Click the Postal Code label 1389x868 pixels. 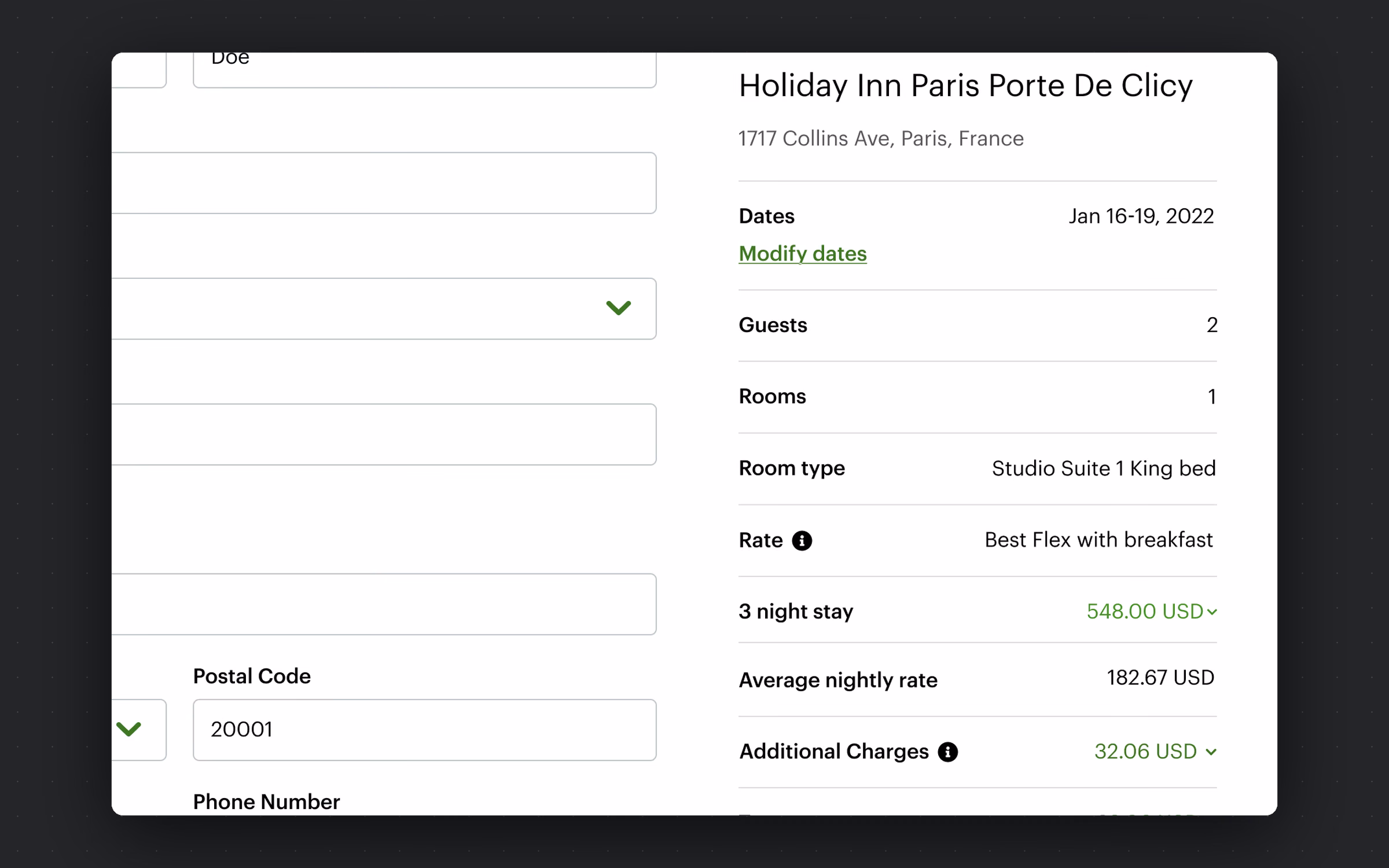point(252,676)
